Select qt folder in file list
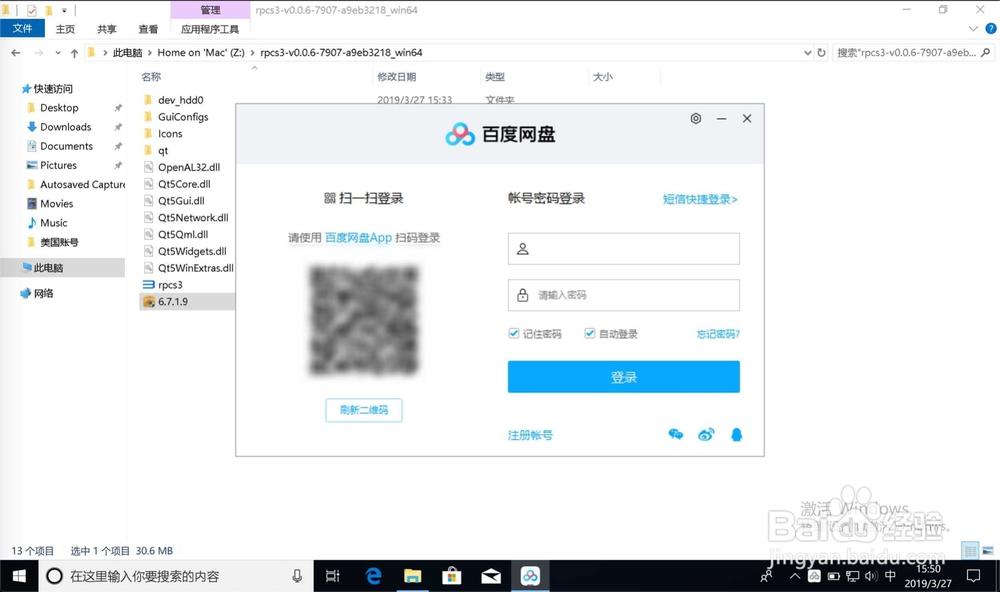Image resolution: width=1000 pixels, height=592 pixels. [x=163, y=151]
